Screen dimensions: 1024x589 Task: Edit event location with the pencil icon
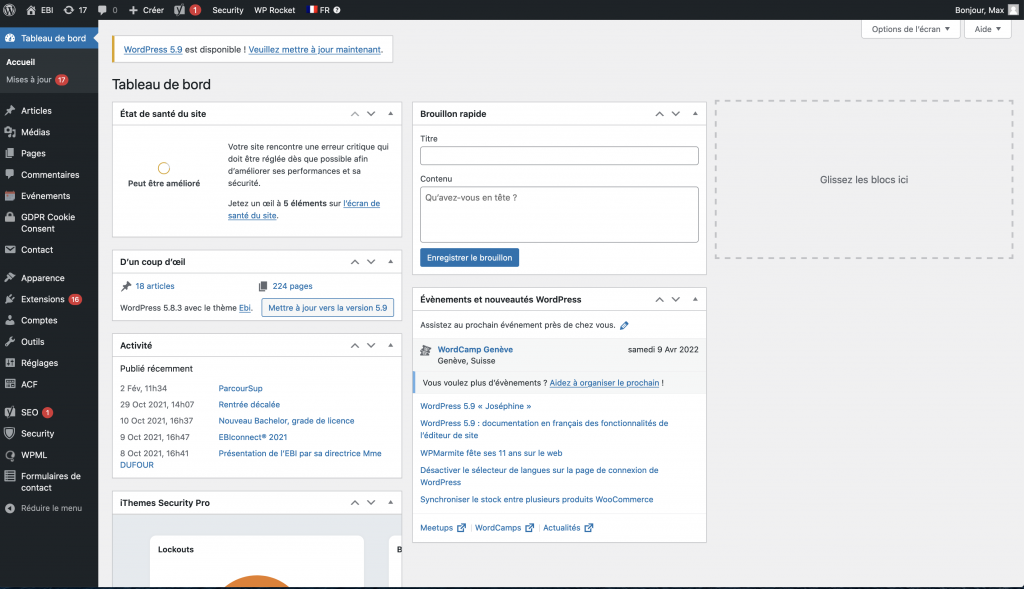pyautogui.click(x=624, y=325)
